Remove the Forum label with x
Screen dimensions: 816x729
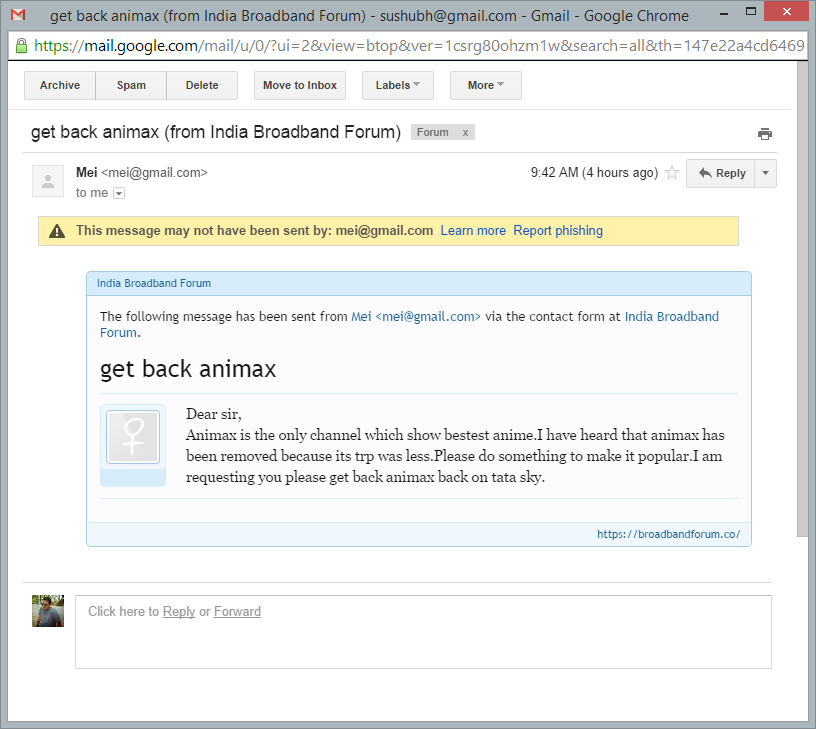(465, 133)
